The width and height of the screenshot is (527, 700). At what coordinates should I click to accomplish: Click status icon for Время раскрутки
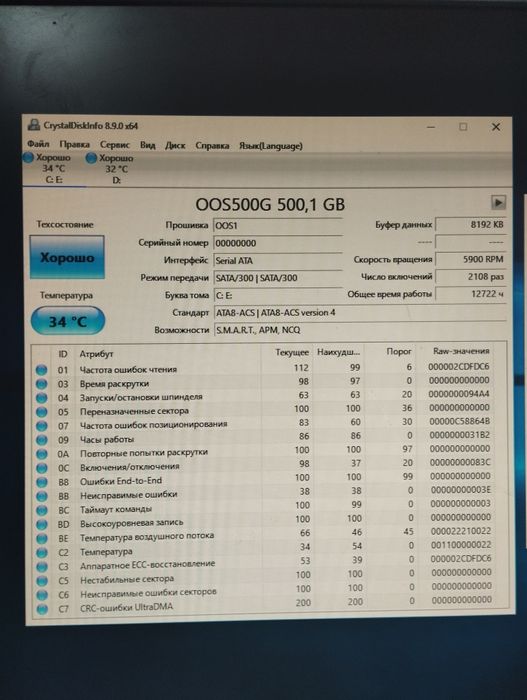[41, 384]
